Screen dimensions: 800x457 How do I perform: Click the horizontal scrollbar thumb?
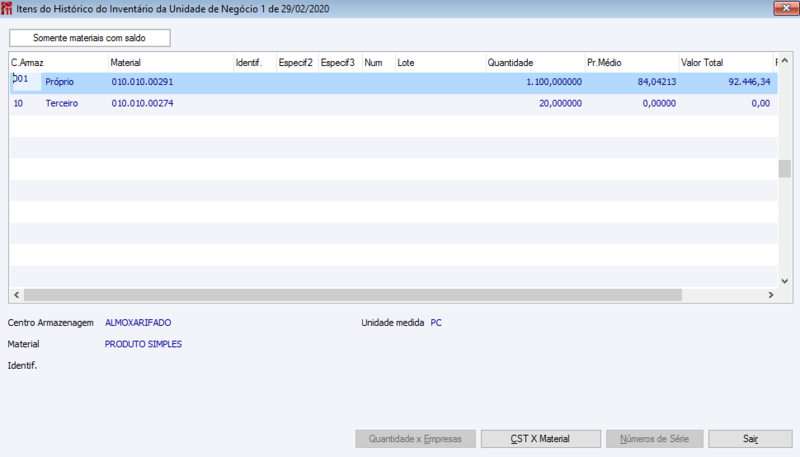(353, 295)
